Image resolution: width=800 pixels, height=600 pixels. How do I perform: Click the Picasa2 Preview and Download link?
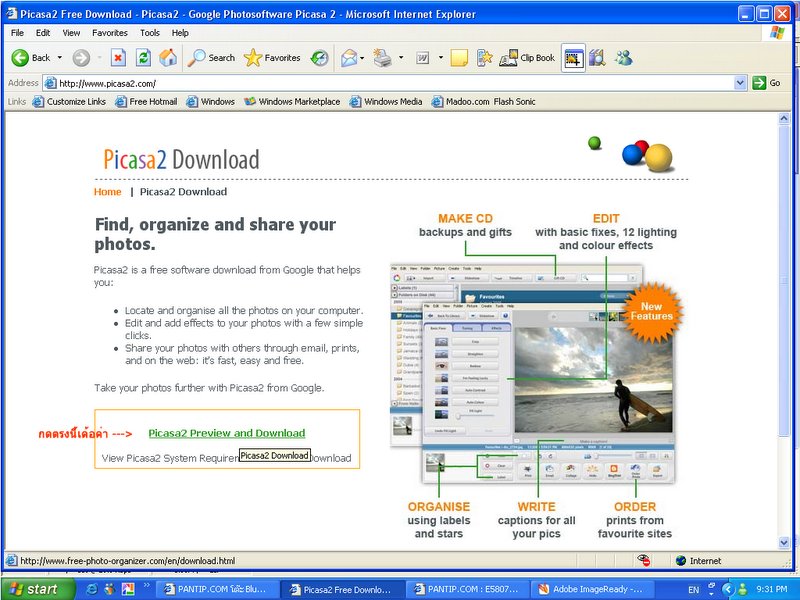[227, 433]
